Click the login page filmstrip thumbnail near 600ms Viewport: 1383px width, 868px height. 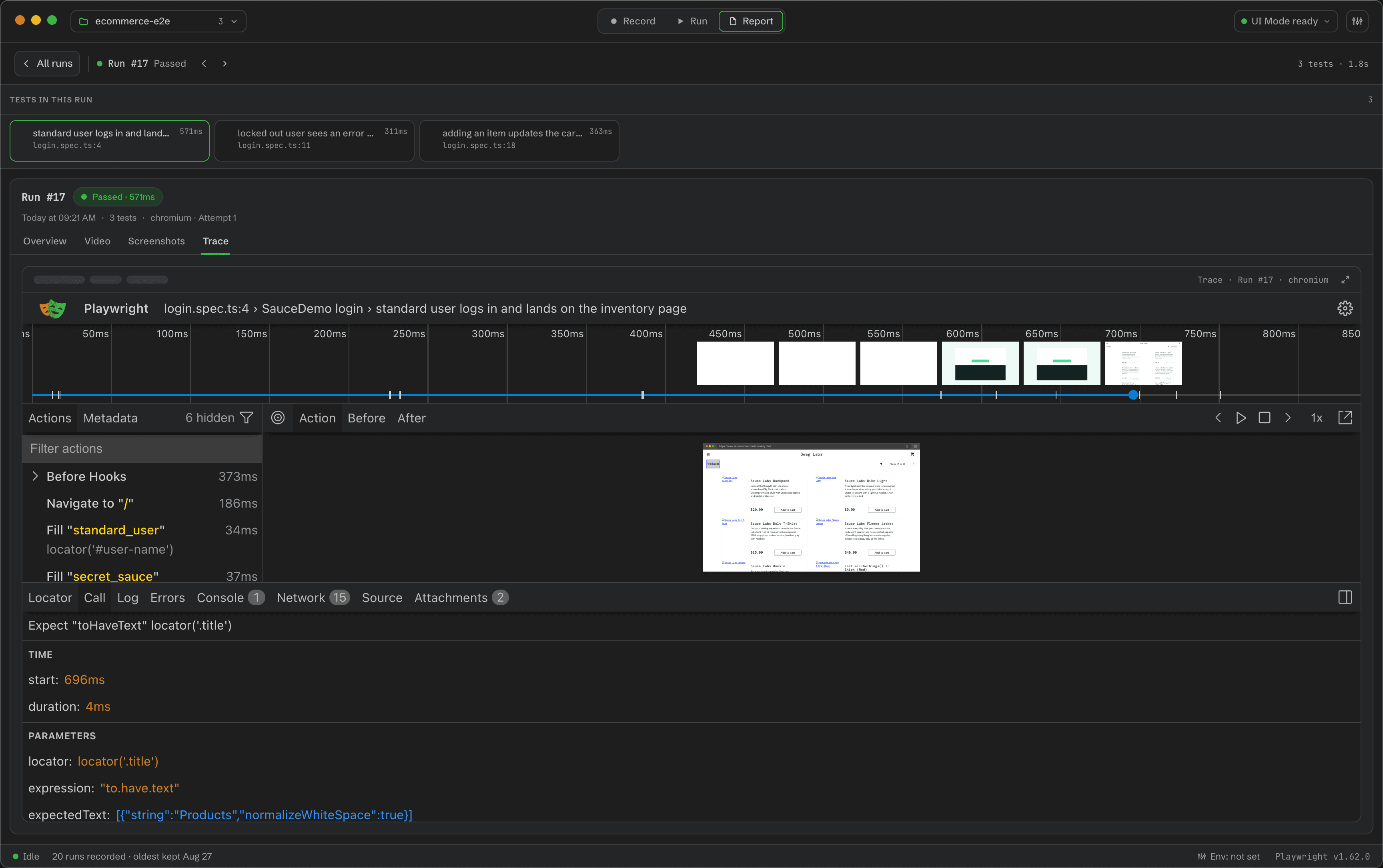(x=980, y=363)
